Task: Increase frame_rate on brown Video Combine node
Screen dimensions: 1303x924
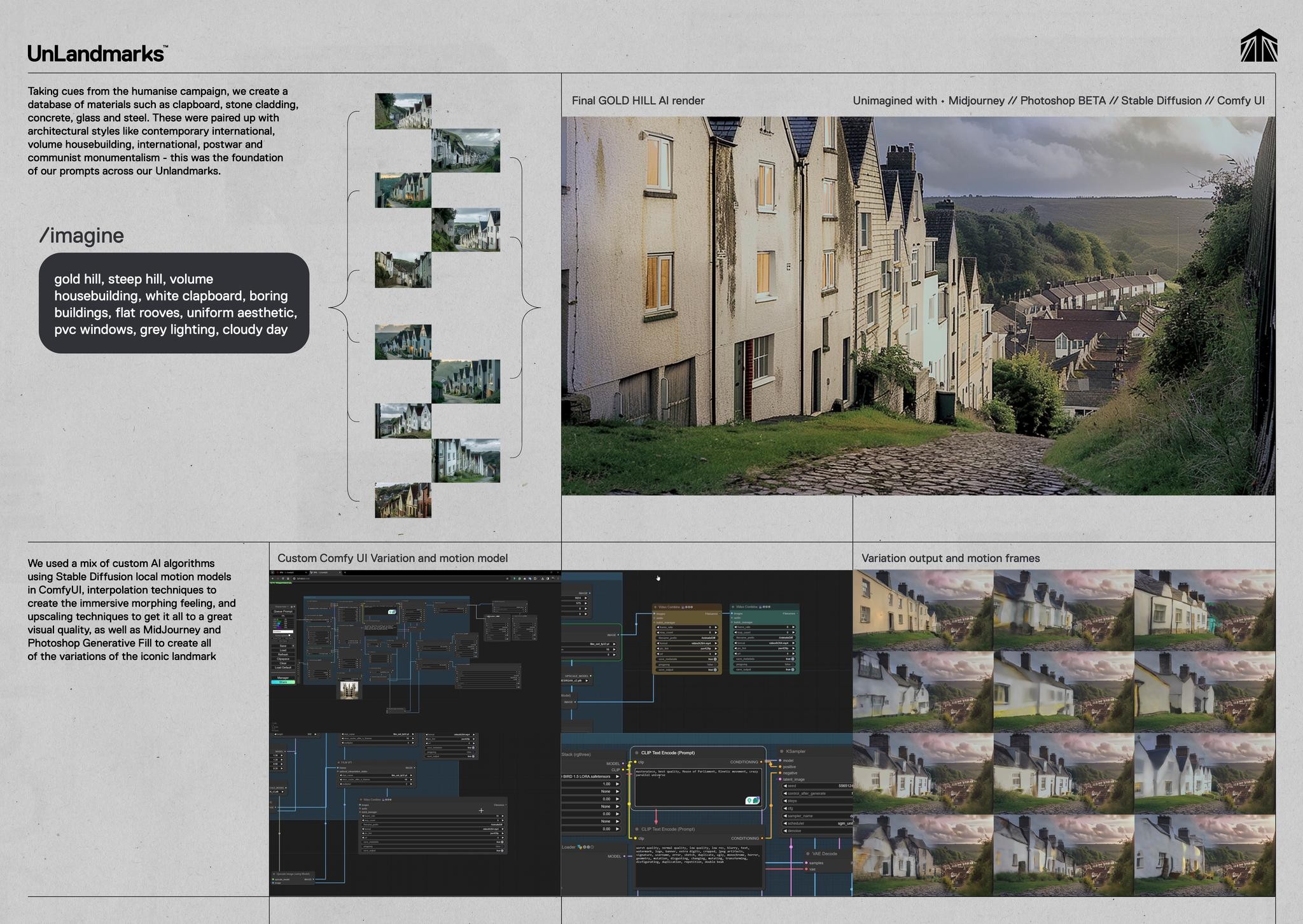Action: tap(716, 627)
